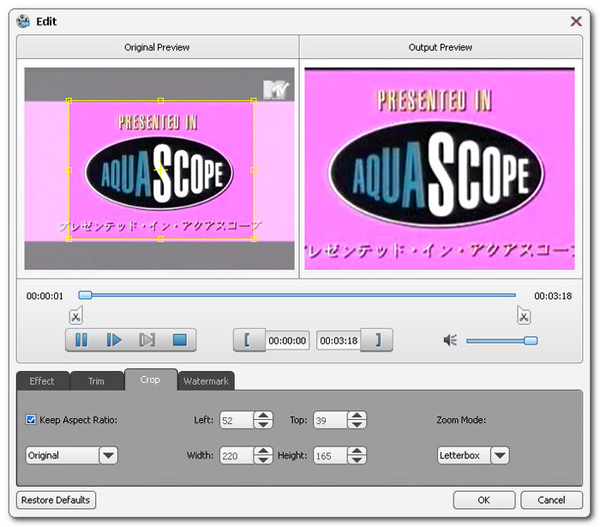Click the right-middle crop handle
The image size is (600, 527).
(253, 170)
